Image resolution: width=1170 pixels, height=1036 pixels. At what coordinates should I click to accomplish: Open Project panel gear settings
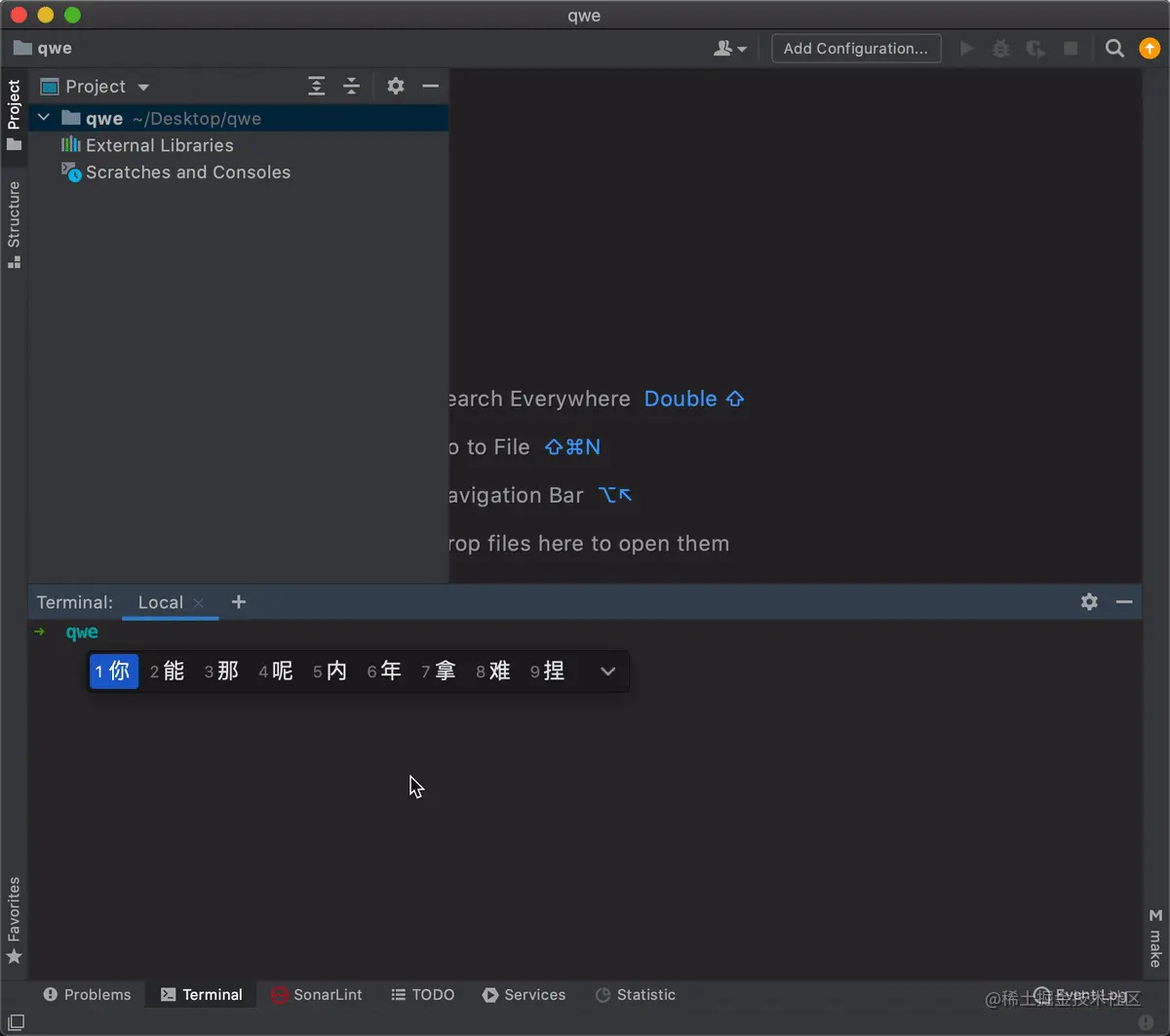click(395, 86)
